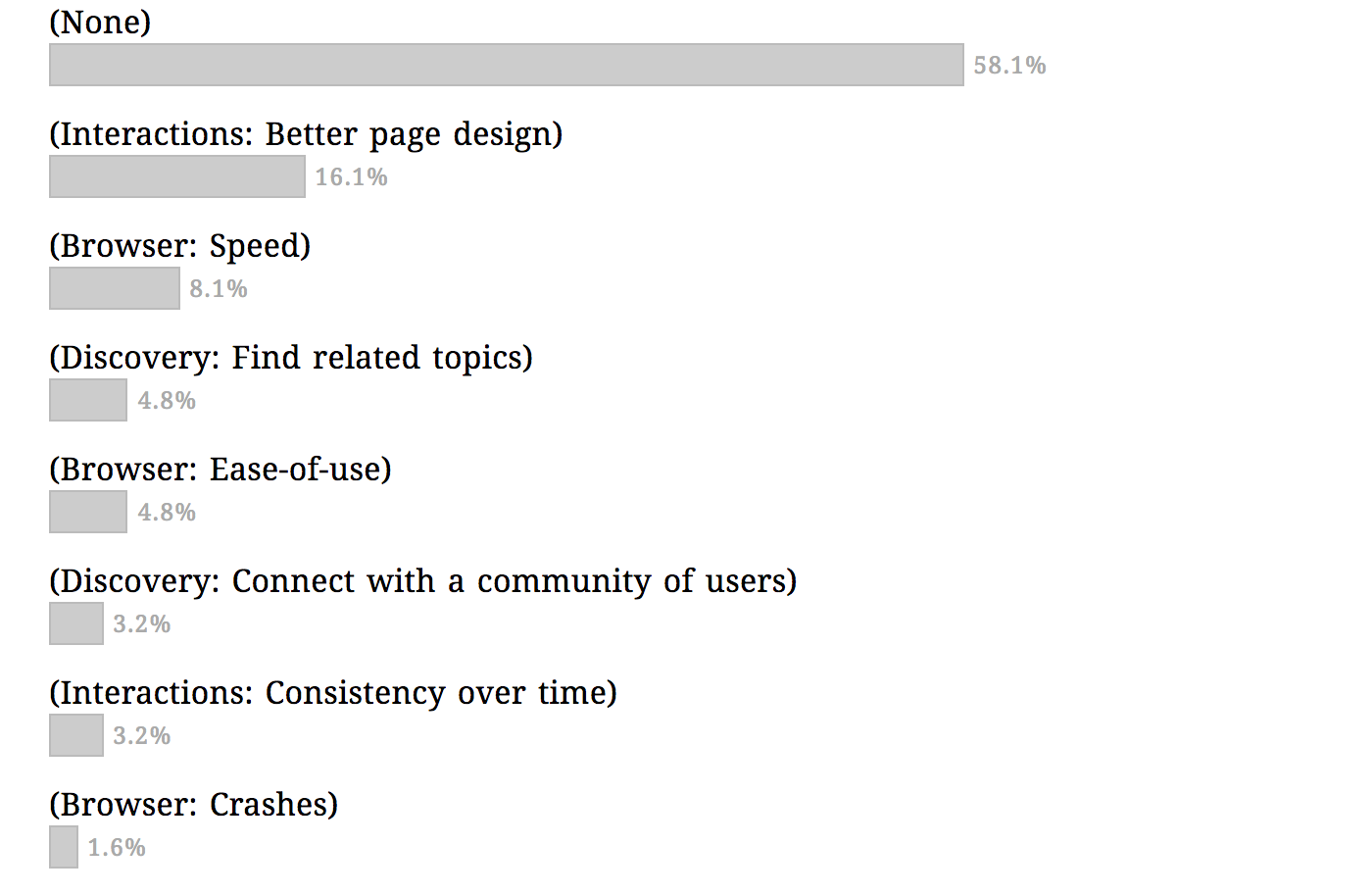Select the (Browser: Speed) label text
This screenshot has height=894, width=1372.
pos(180,246)
